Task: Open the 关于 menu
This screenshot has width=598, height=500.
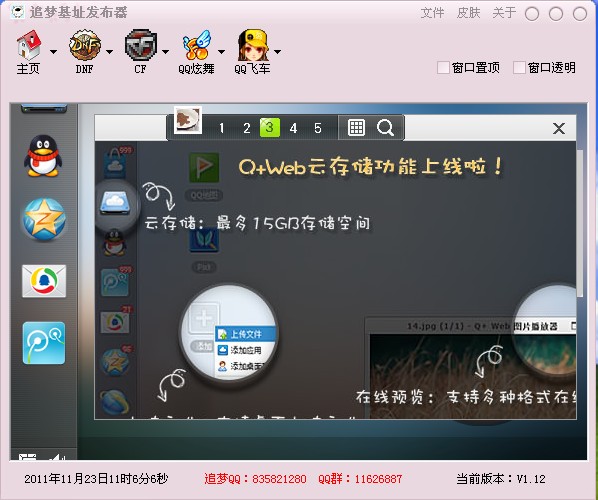Action: (504, 13)
